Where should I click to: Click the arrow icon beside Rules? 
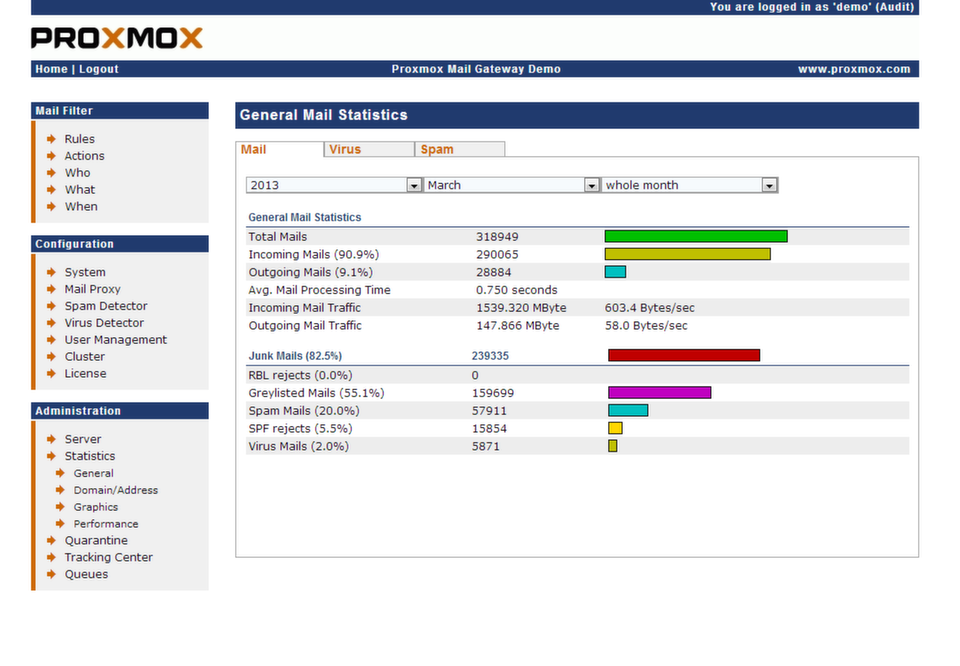[x=51, y=139]
